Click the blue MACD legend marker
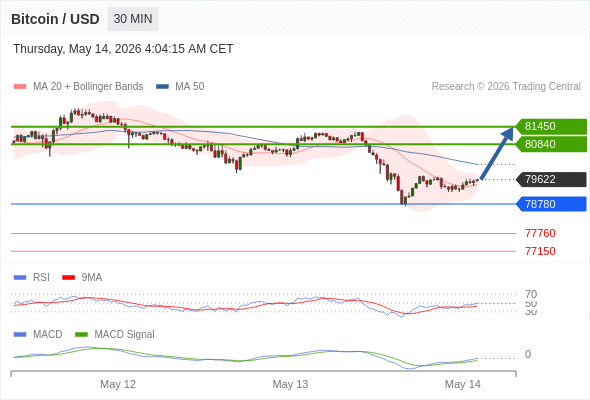Image resolution: width=590 pixels, height=400 pixels. (20, 335)
